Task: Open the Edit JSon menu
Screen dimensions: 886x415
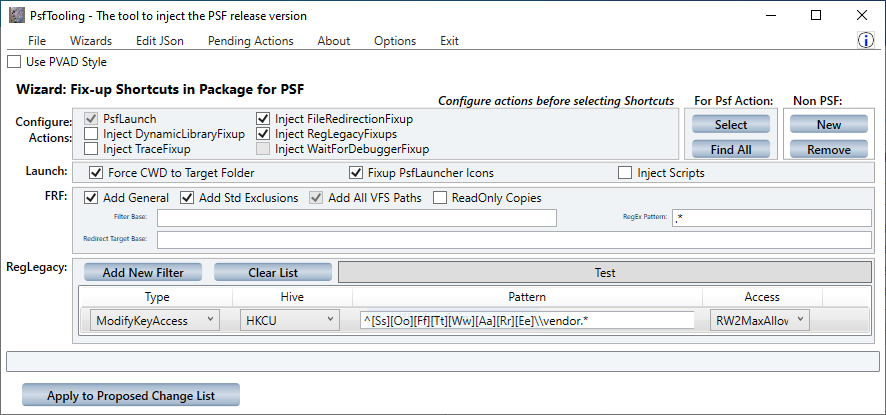Action: pos(160,41)
